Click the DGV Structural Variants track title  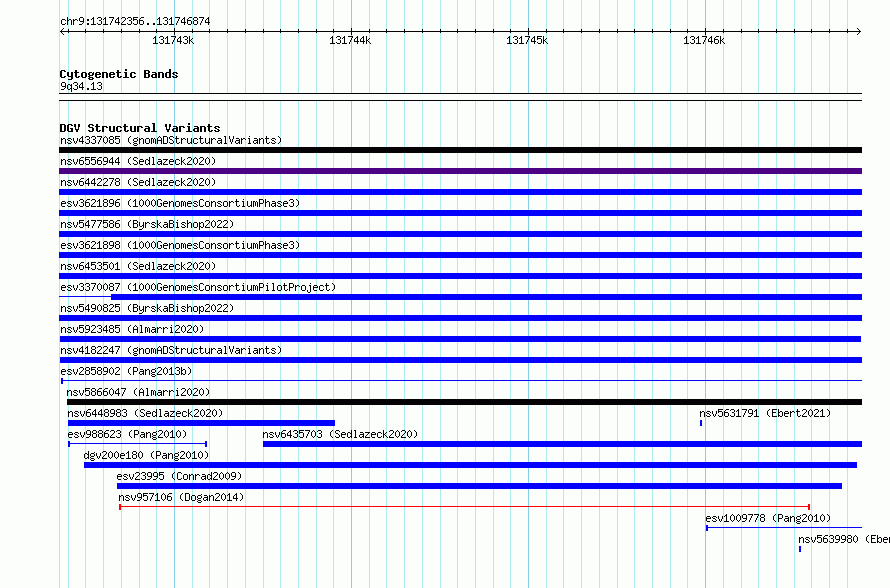pos(140,128)
